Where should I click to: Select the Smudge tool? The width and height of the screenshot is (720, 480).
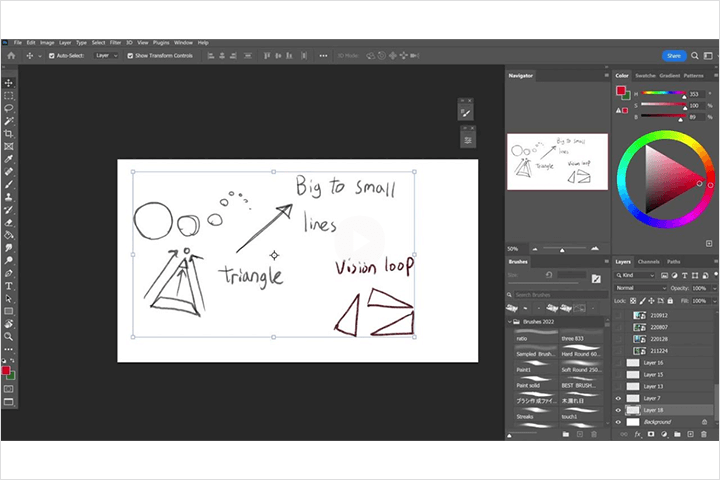tap(9, 248)
